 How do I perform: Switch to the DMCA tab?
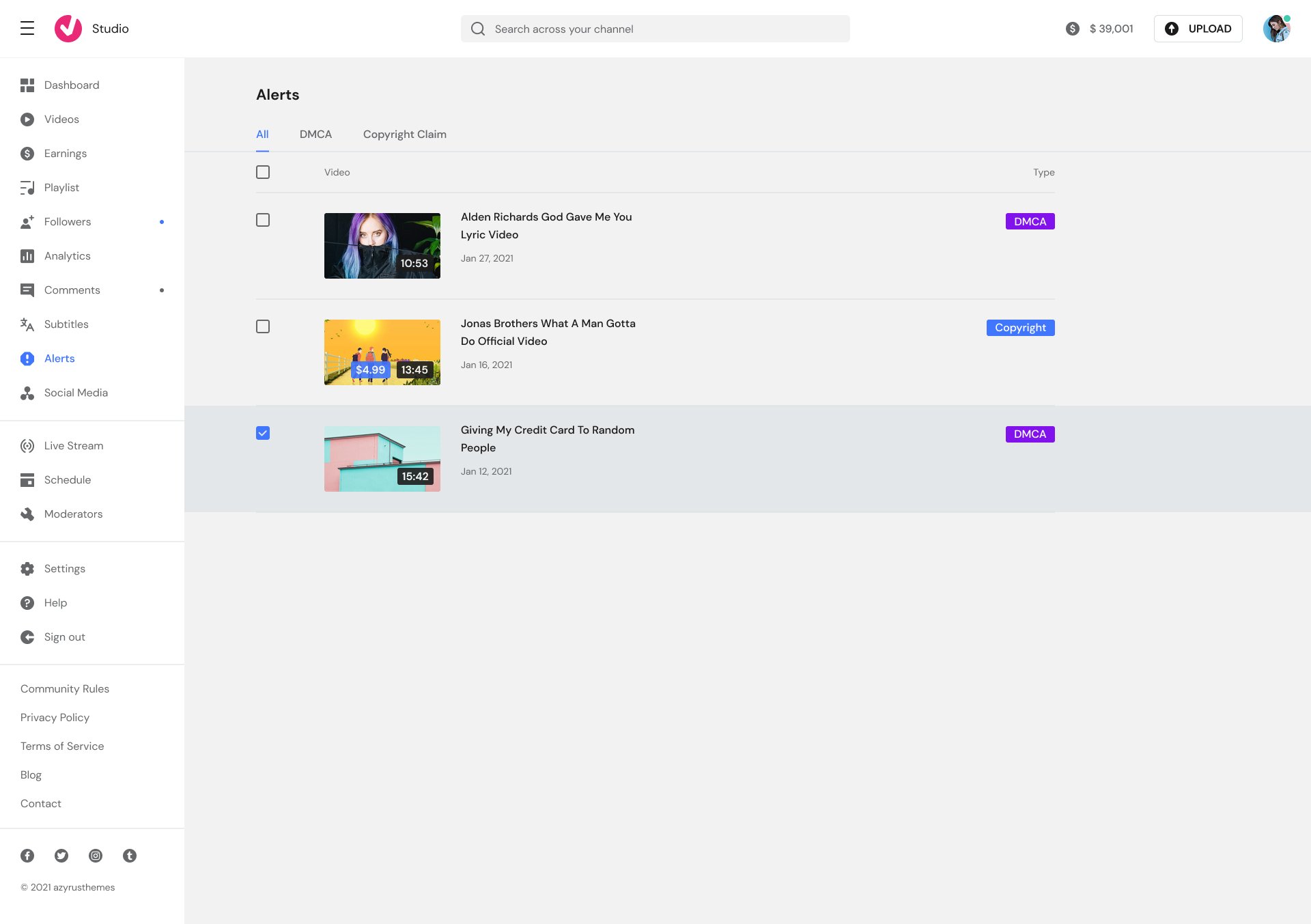pyautogui.click(x=315, y=135)
